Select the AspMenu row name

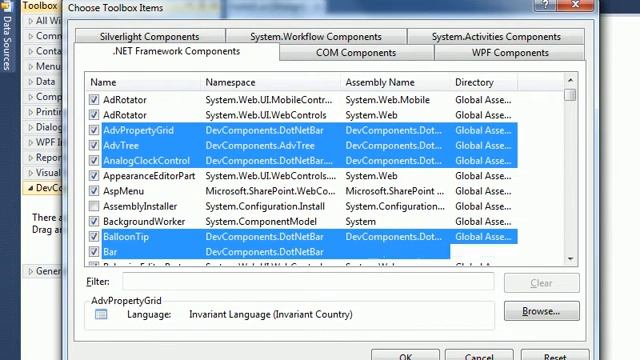pyautogui.click(x=123, y=191)
